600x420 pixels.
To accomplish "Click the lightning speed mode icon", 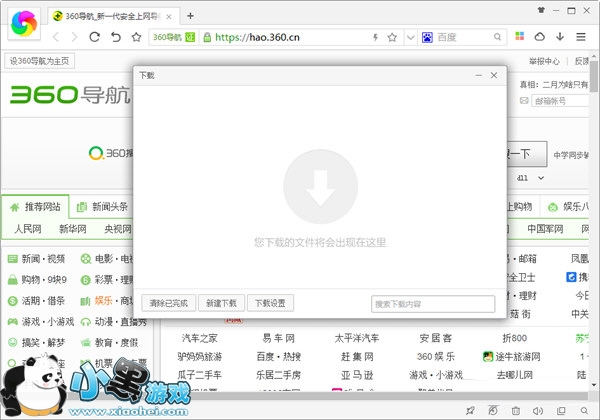I will coord(375,37).
